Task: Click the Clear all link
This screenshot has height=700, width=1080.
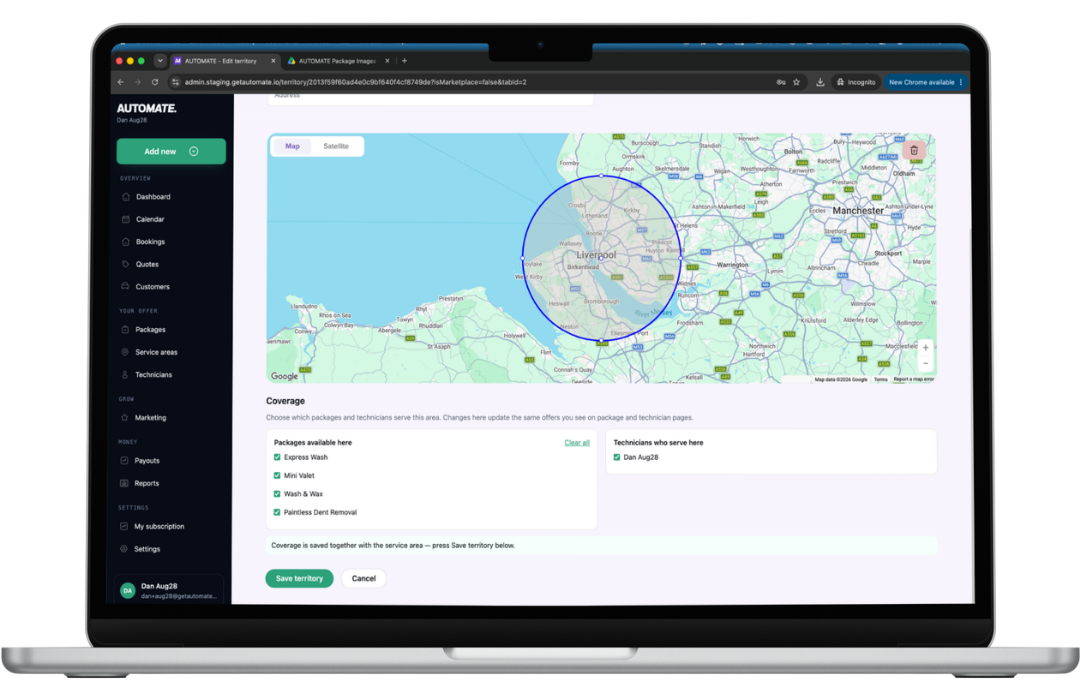Action: coord(577,442)
